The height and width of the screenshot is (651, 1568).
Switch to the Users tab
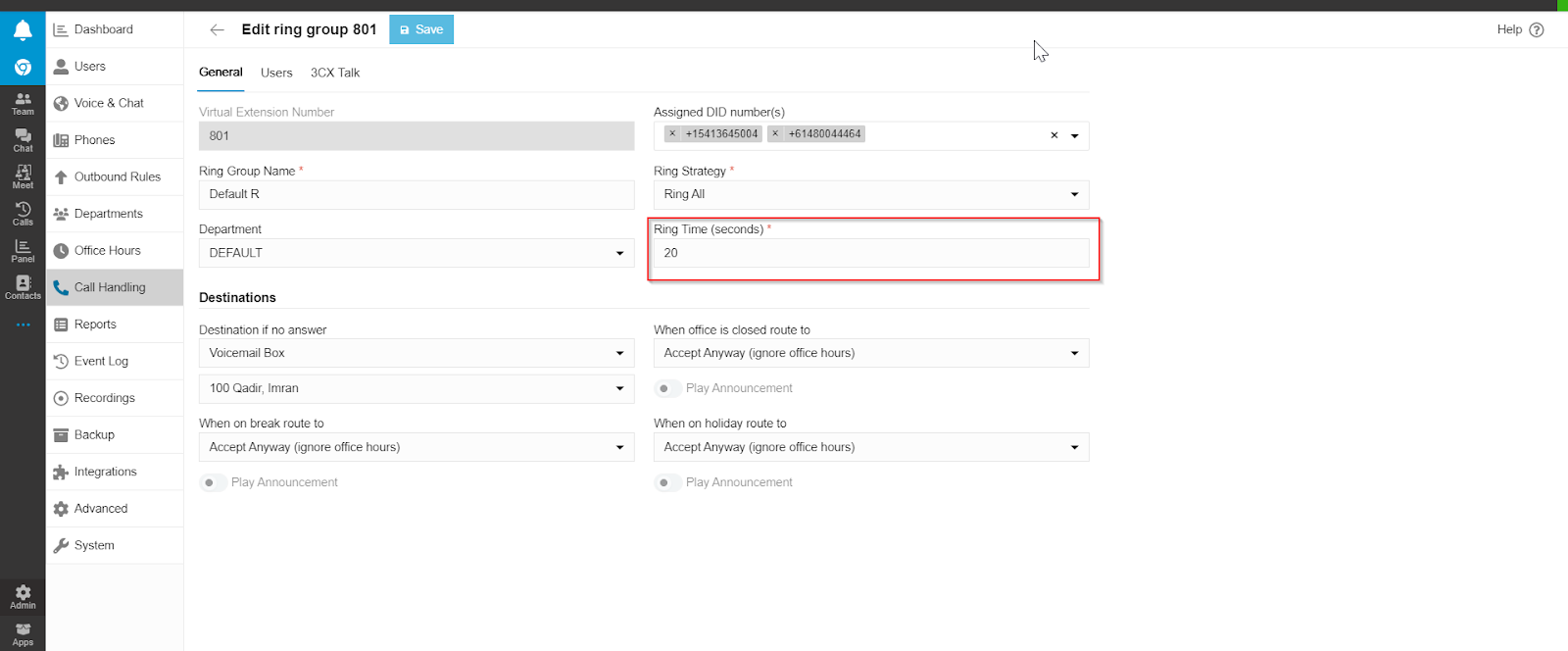click(276, 73)
